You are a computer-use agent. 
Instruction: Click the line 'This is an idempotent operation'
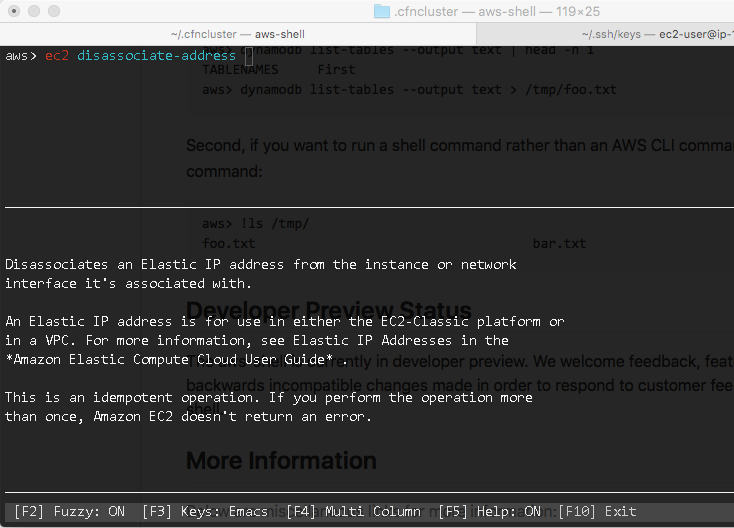(x=269, y=397)
